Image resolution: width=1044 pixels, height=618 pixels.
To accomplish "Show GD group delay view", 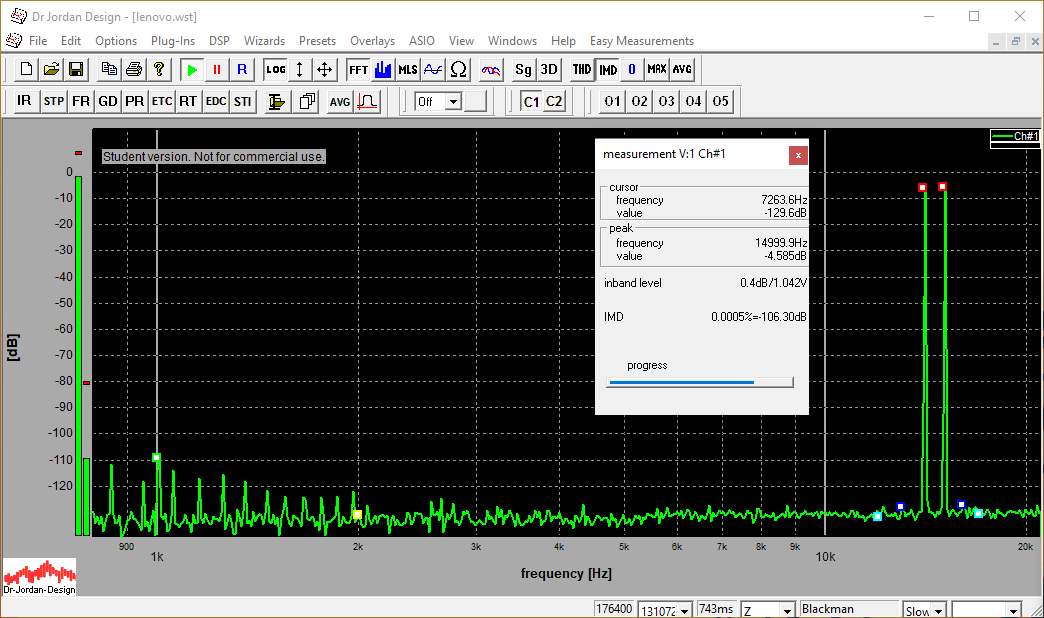I will click(108, 101).
